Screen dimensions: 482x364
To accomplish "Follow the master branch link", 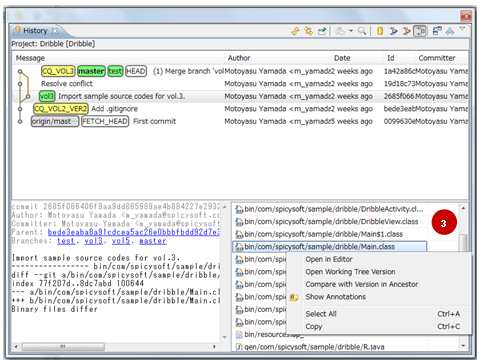I will 153,241.
